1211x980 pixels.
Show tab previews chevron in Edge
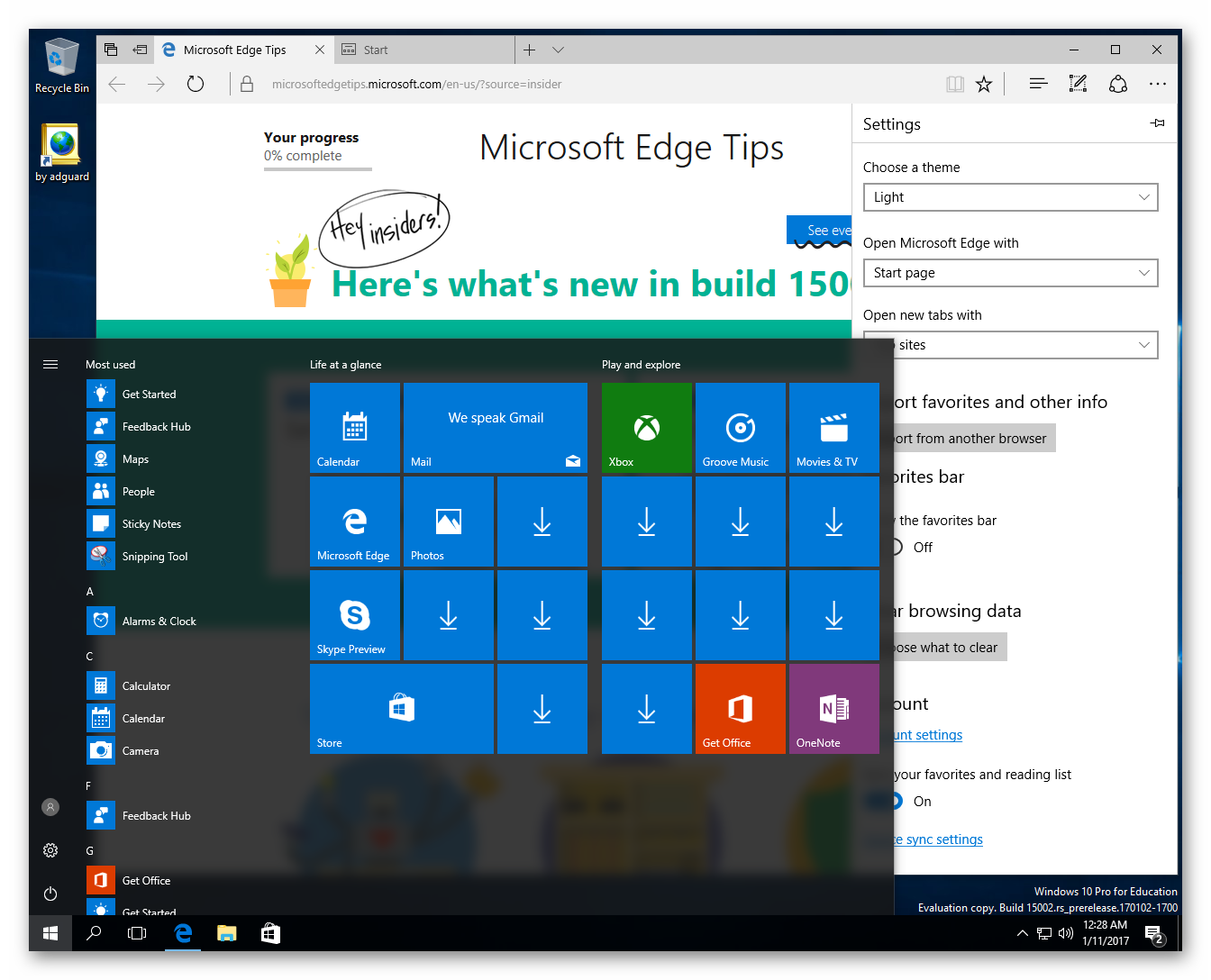click(558, 50)
